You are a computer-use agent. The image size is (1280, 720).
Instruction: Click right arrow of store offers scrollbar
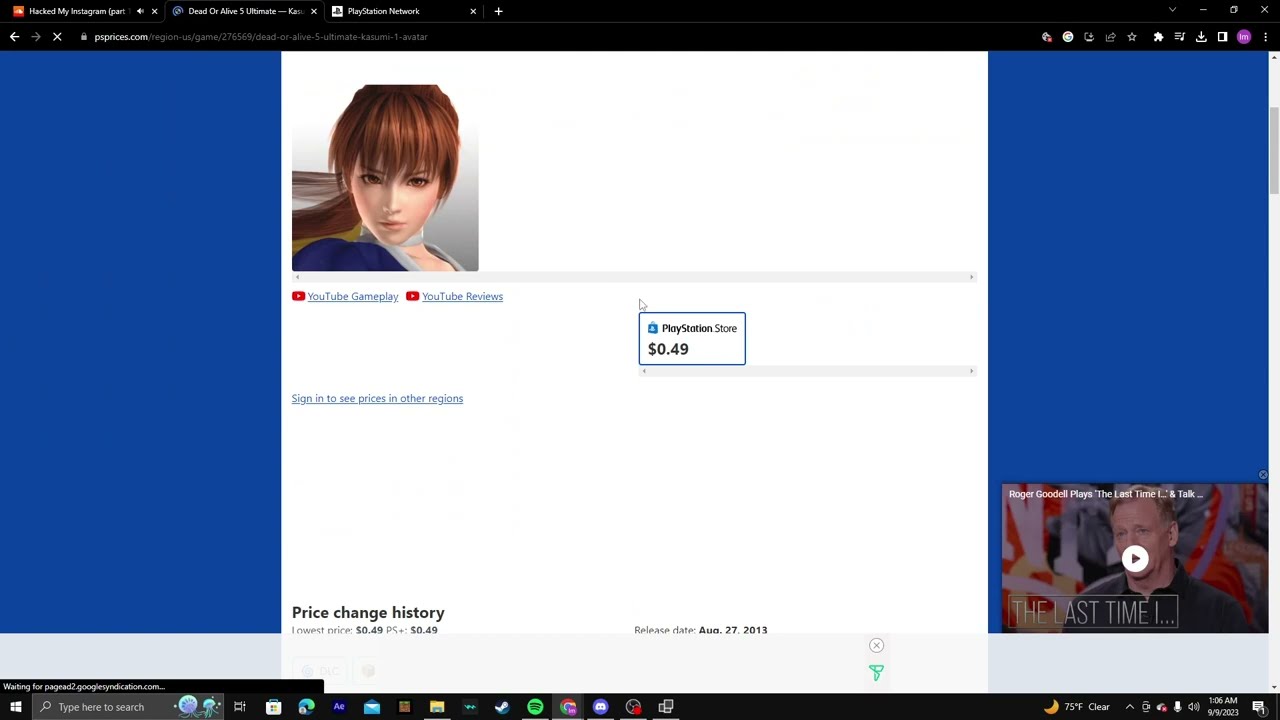click(x=971, y=371)
